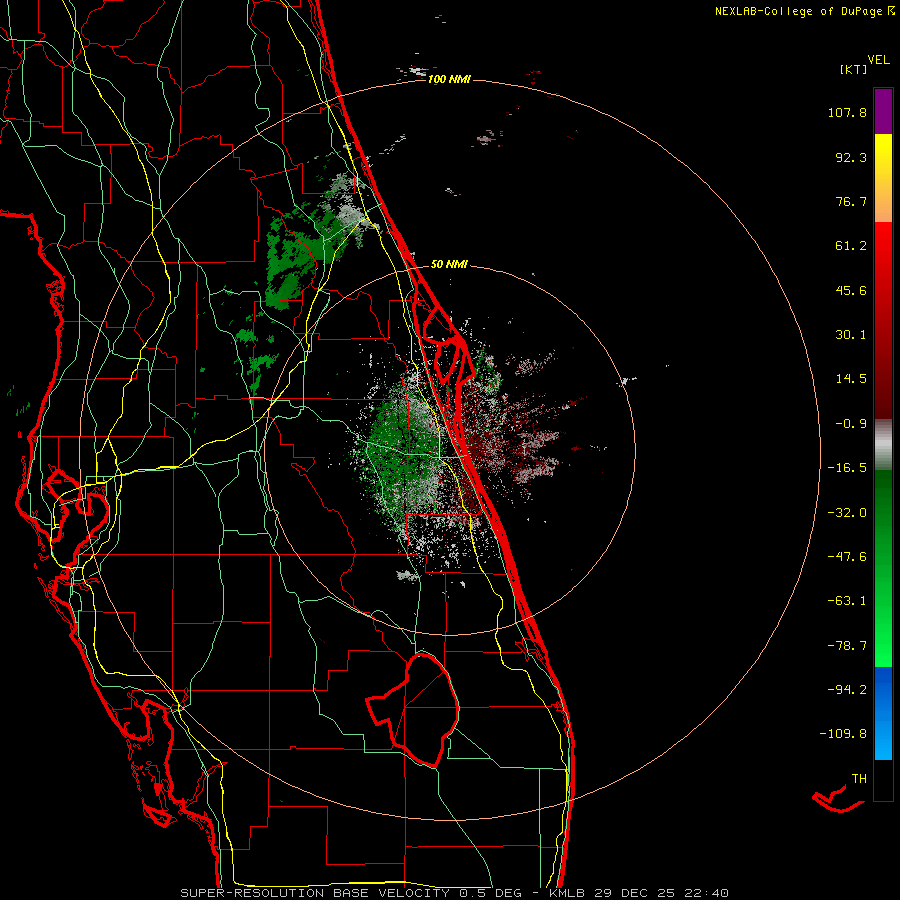Select the -0.9 scale value
The image size is (900, 900).
point(851,424)
